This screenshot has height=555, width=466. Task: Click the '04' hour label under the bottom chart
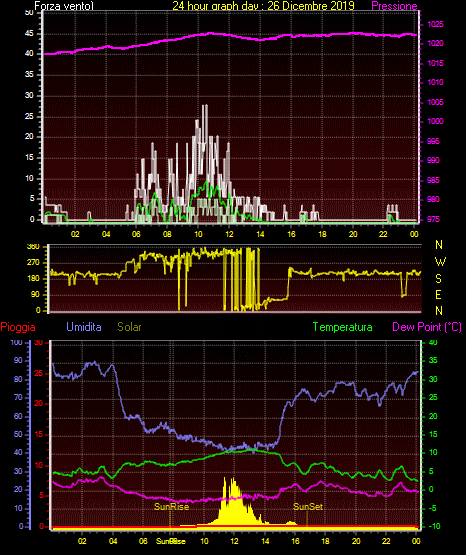tap(113, 541)
